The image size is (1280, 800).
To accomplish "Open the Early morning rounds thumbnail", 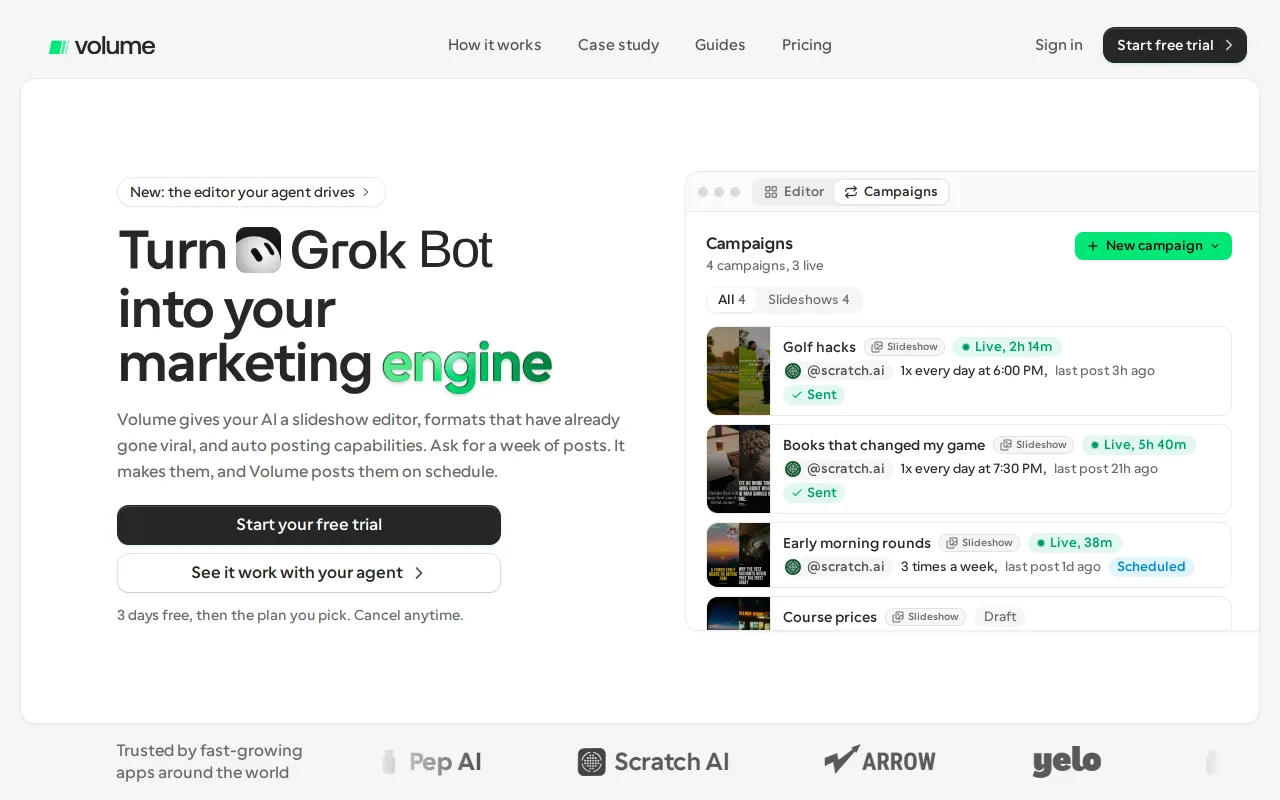I will click(x=738, y=555).
